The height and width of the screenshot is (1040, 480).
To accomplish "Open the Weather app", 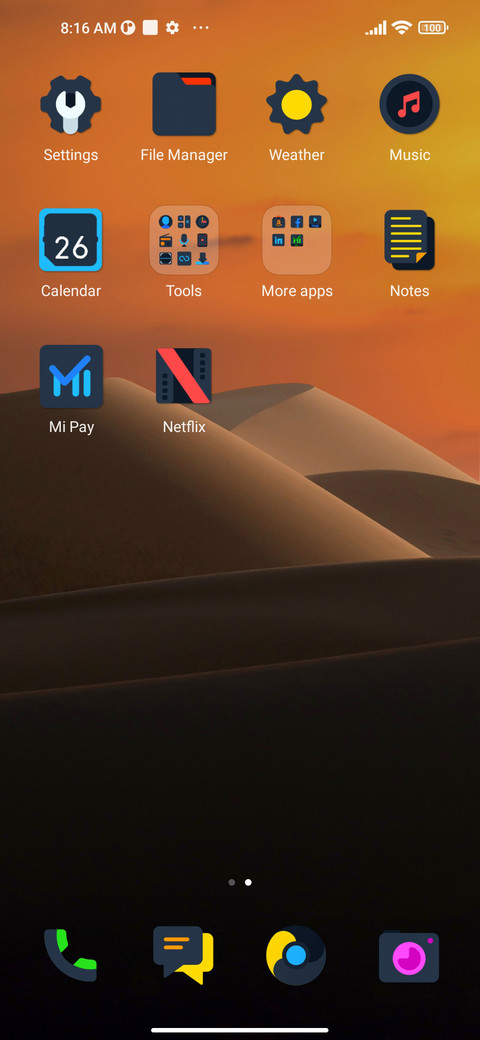I will (x=296, y=104).
